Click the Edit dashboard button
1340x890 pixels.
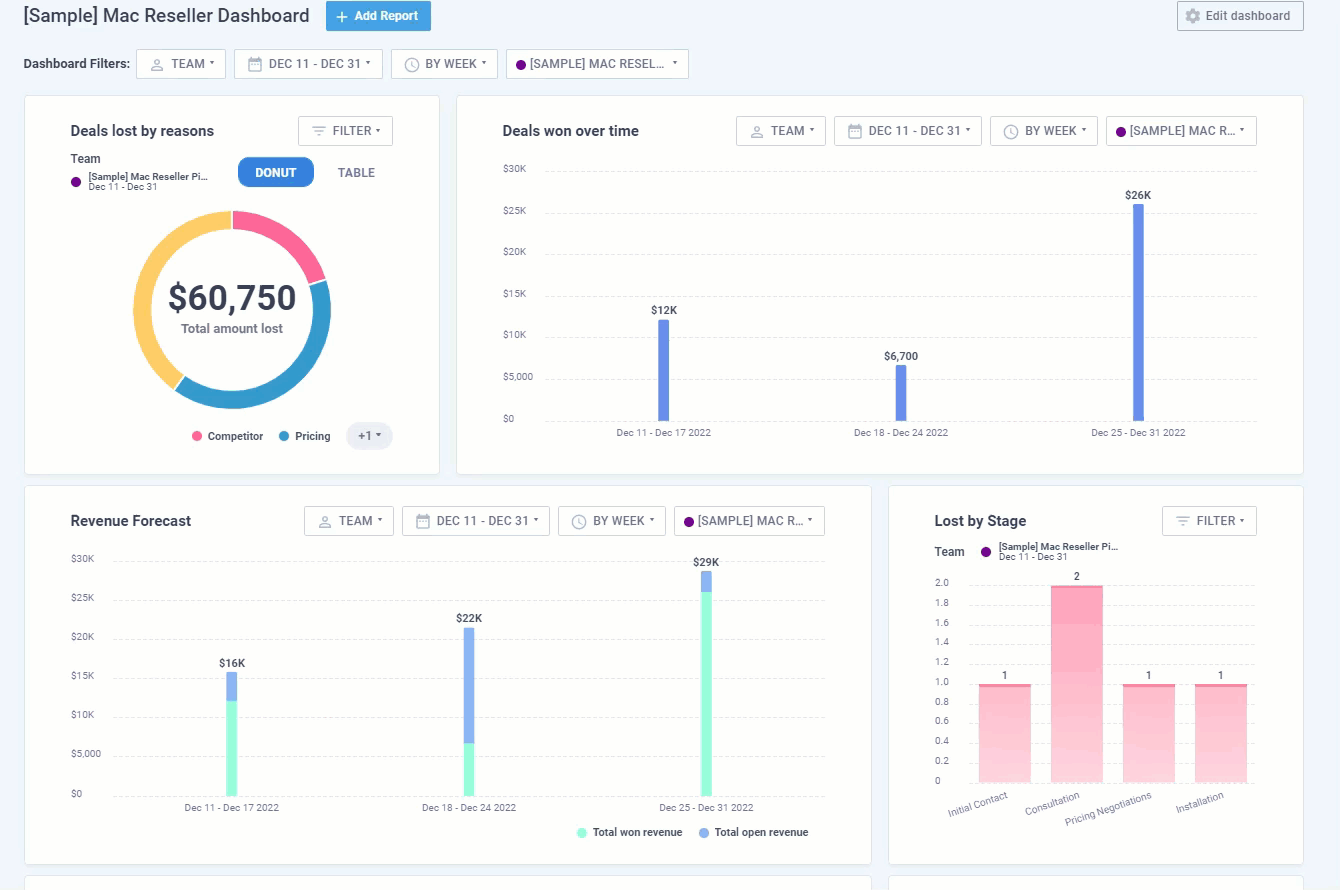click(1240, 16)
